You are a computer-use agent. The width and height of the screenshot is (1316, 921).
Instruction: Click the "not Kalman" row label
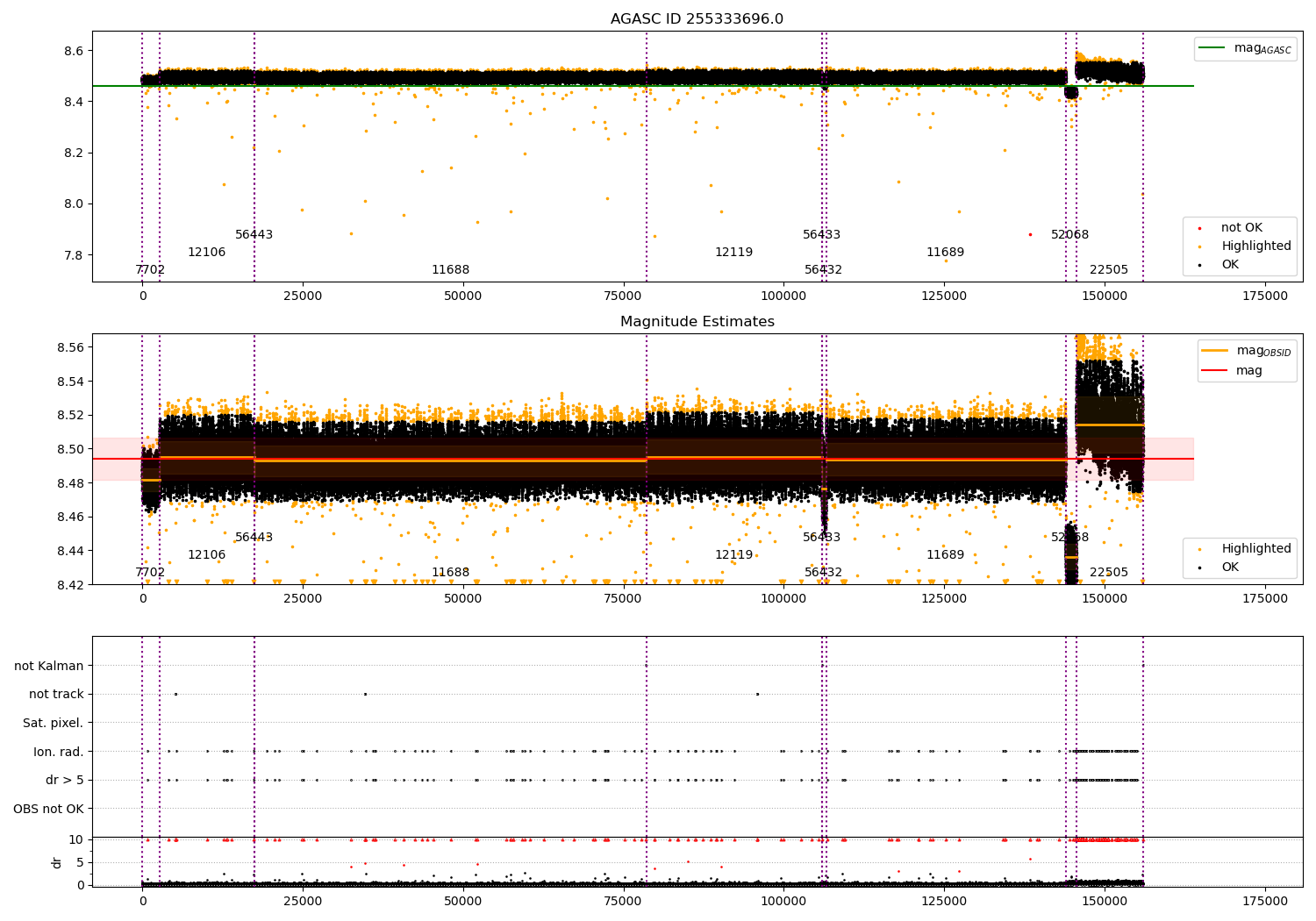[49, 667]
